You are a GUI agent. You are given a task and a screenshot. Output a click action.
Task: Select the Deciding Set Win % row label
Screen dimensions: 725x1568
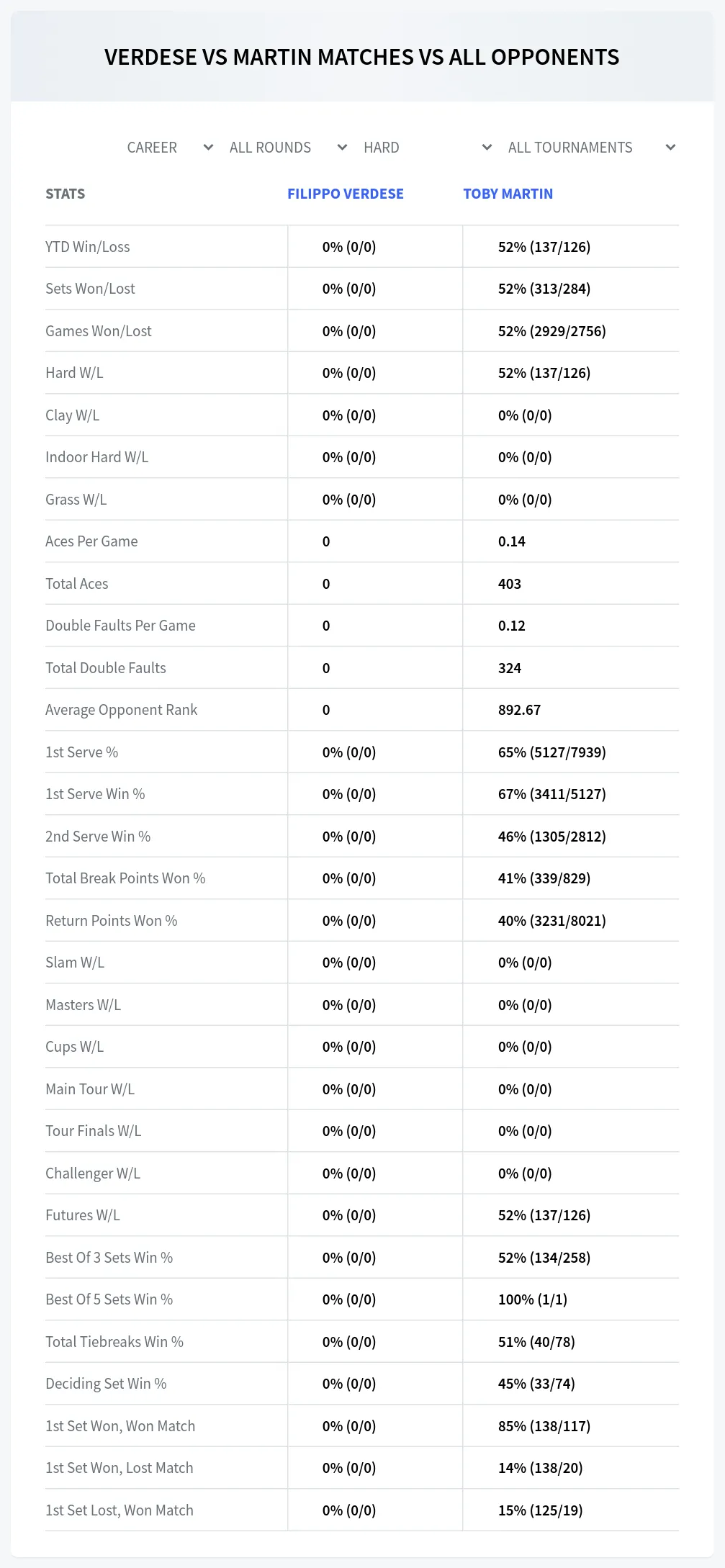[106, 1384]
